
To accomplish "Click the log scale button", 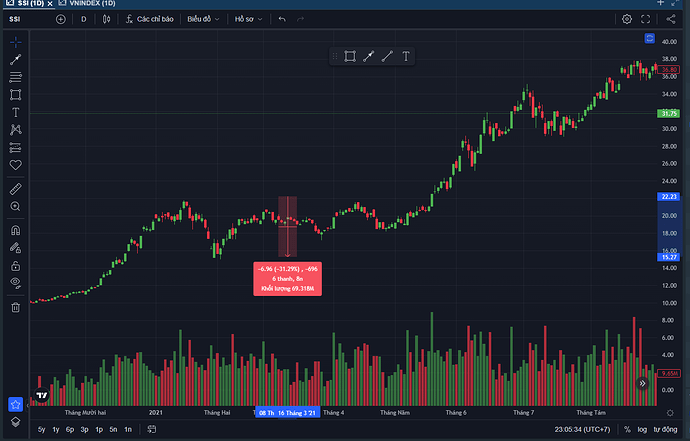I will pyautogui.click(x=641, y=429).
